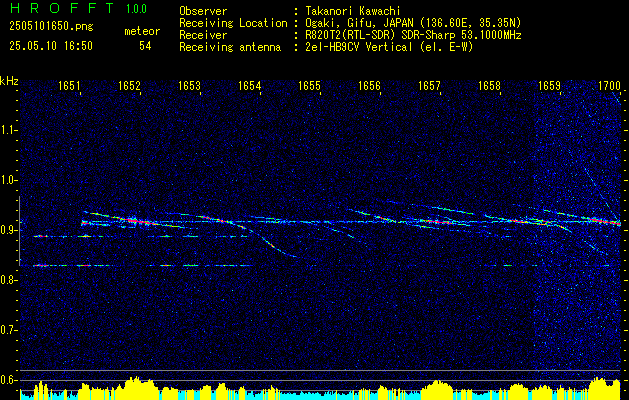
Task: Click the 1651 time marker
Action: pos(69,85)
